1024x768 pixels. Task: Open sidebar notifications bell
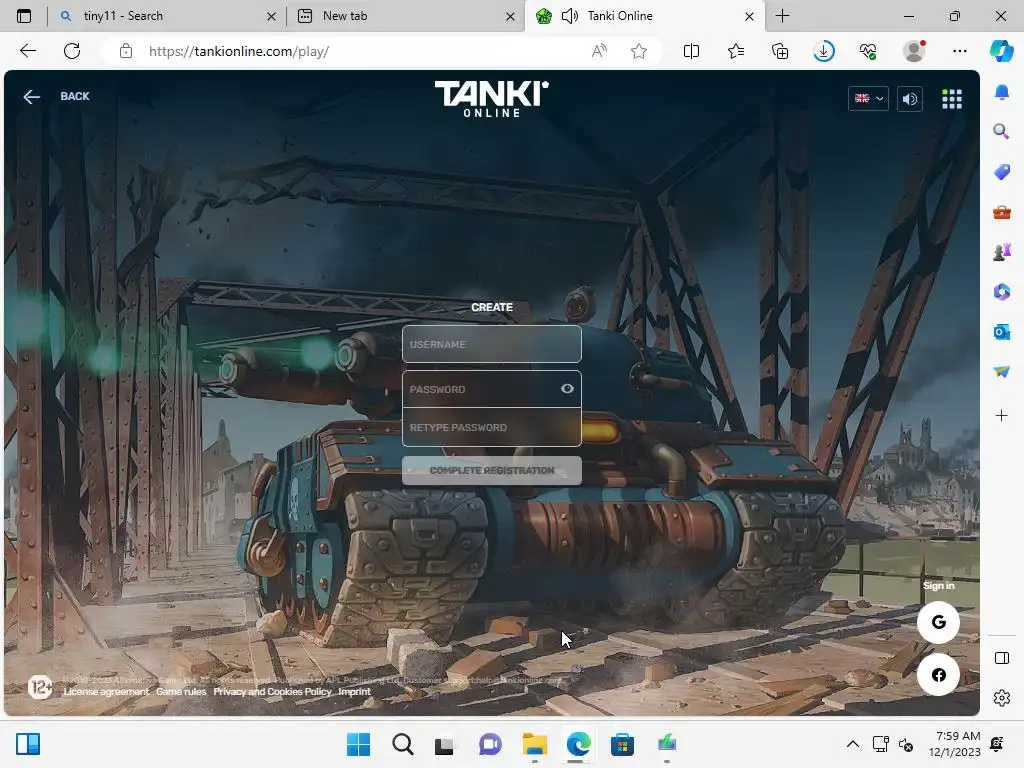(x=1001, y=91)
